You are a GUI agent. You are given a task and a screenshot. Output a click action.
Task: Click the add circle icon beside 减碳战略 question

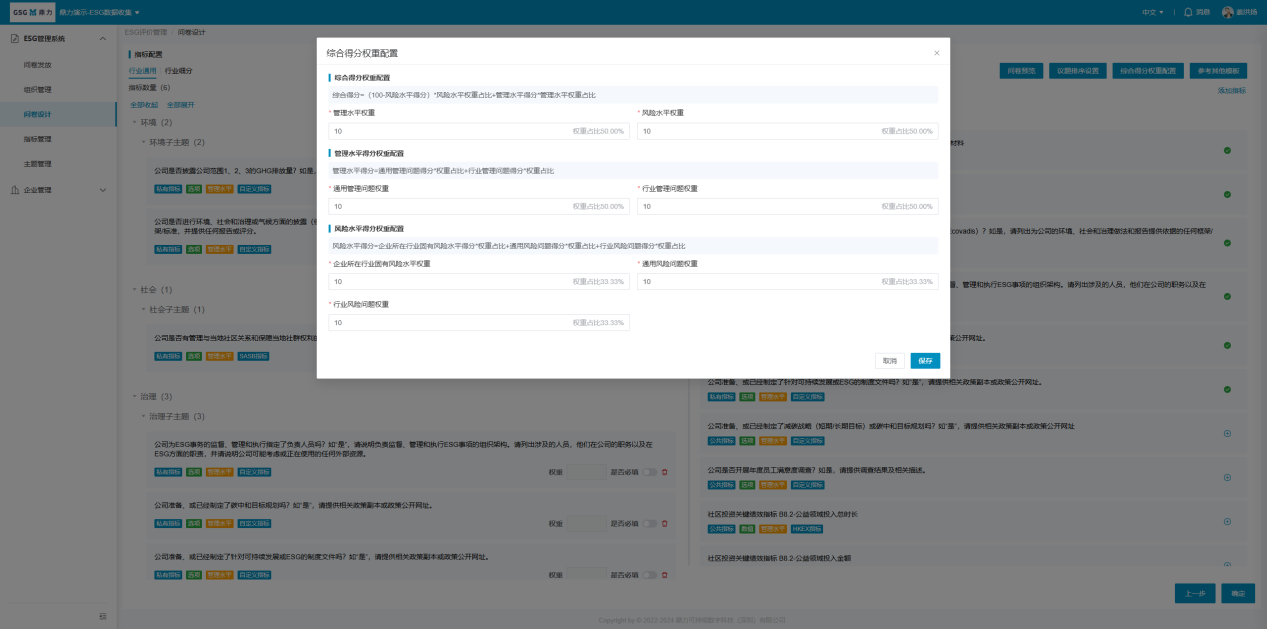click(x=1227, y=433)
